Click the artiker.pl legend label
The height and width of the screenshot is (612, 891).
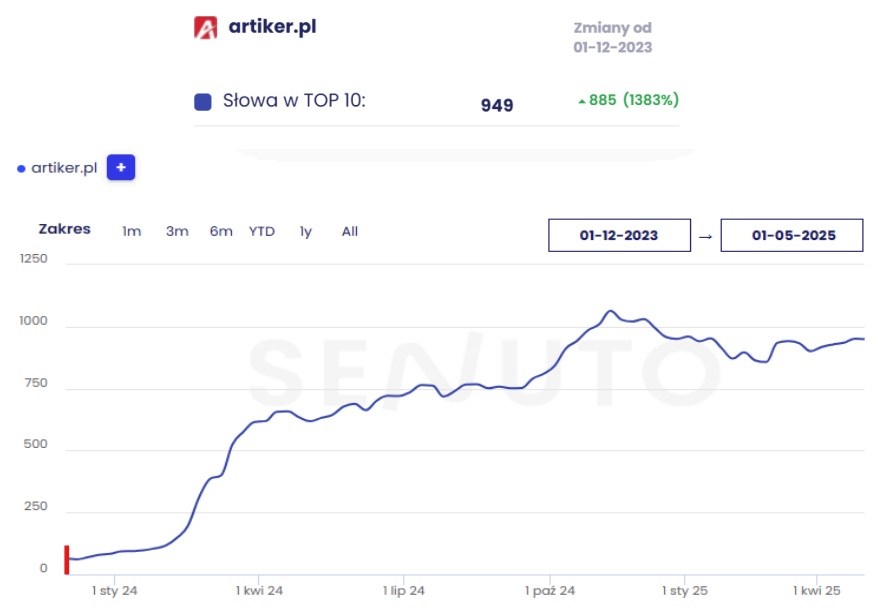coord(64,168)
